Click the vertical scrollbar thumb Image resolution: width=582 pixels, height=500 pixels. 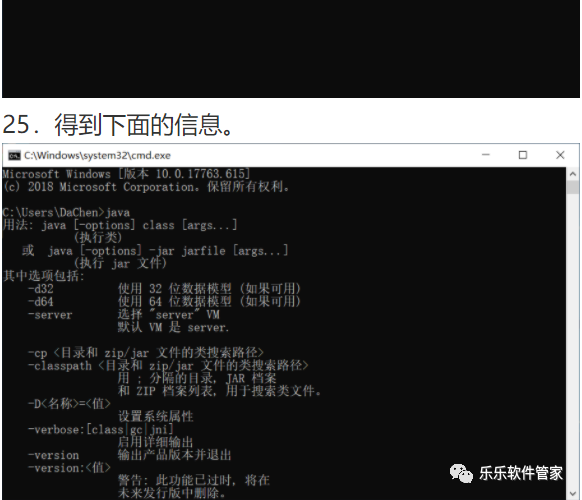573,187
